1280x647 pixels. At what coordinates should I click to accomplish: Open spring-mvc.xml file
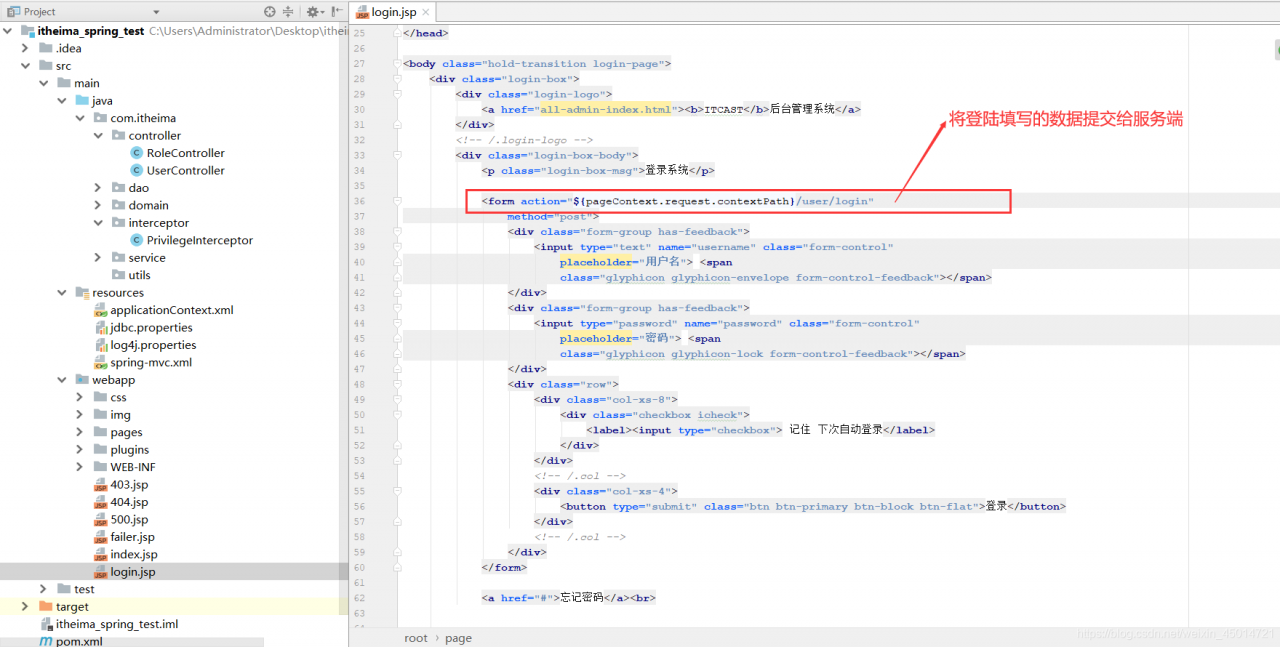tap(143, 363)
